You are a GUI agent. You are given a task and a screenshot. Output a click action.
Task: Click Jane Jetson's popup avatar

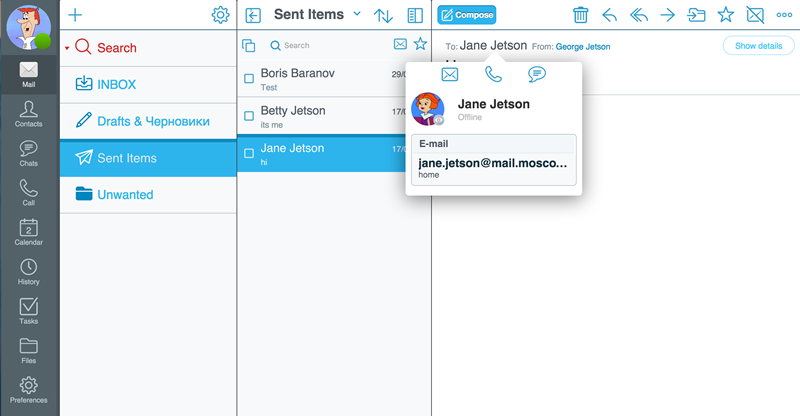tap(428, 109)
